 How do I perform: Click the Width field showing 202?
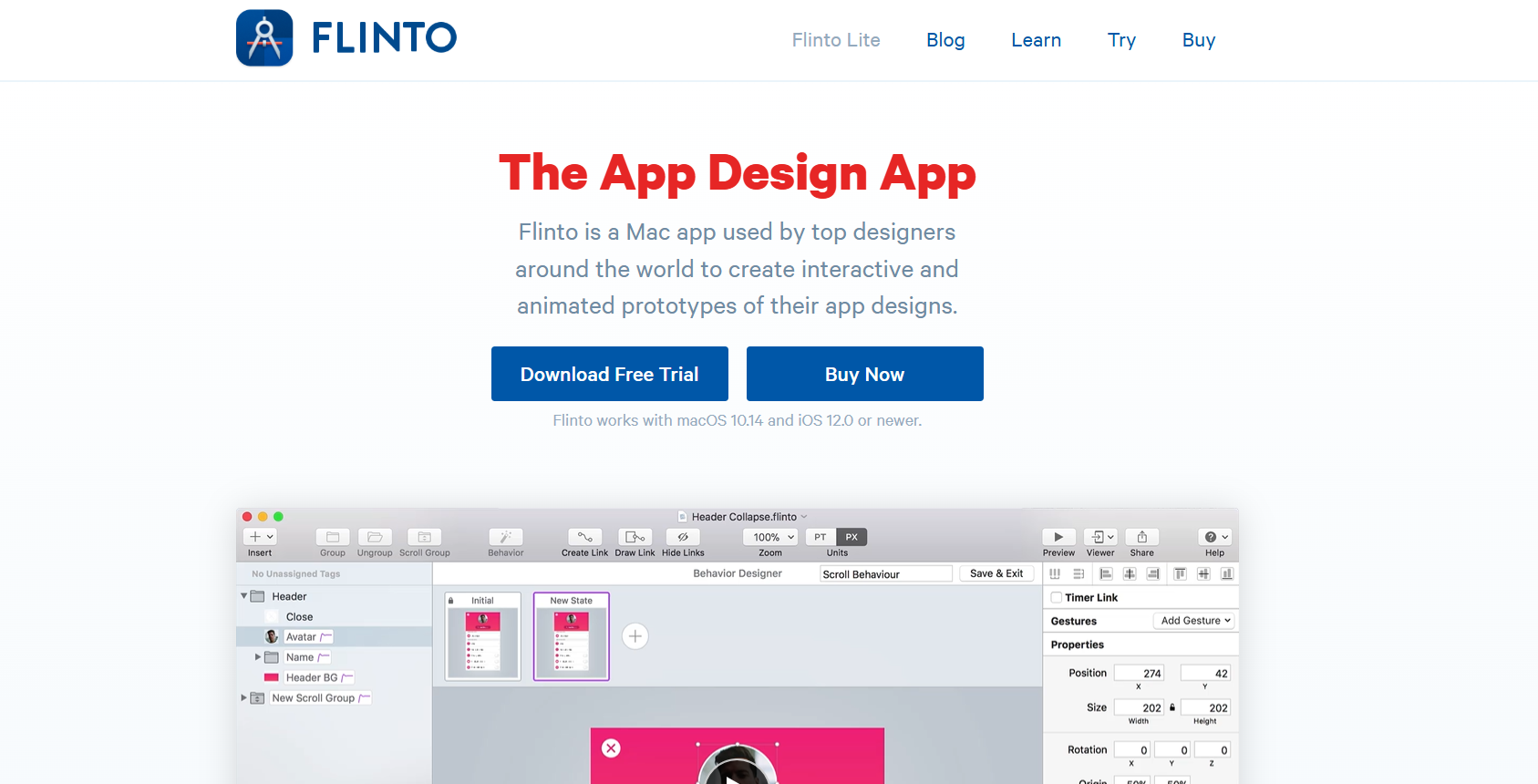pos(1140,707)
